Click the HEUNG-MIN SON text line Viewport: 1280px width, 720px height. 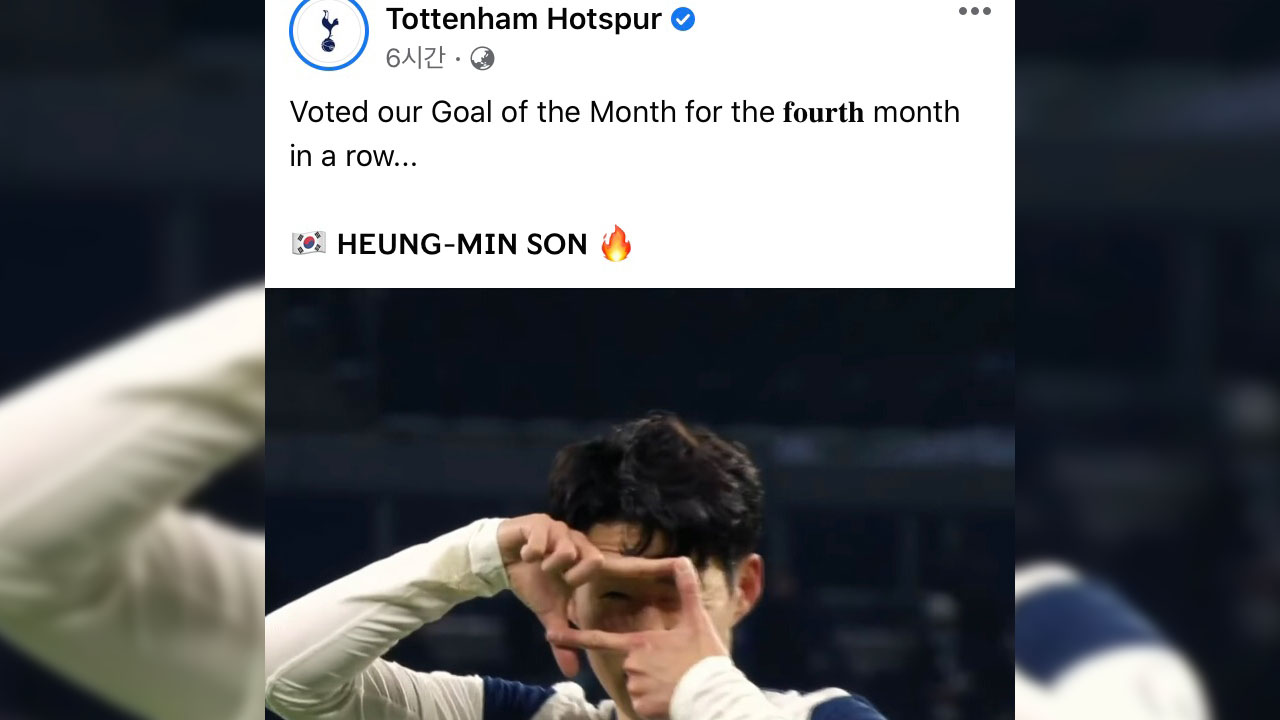pos(462,244)
